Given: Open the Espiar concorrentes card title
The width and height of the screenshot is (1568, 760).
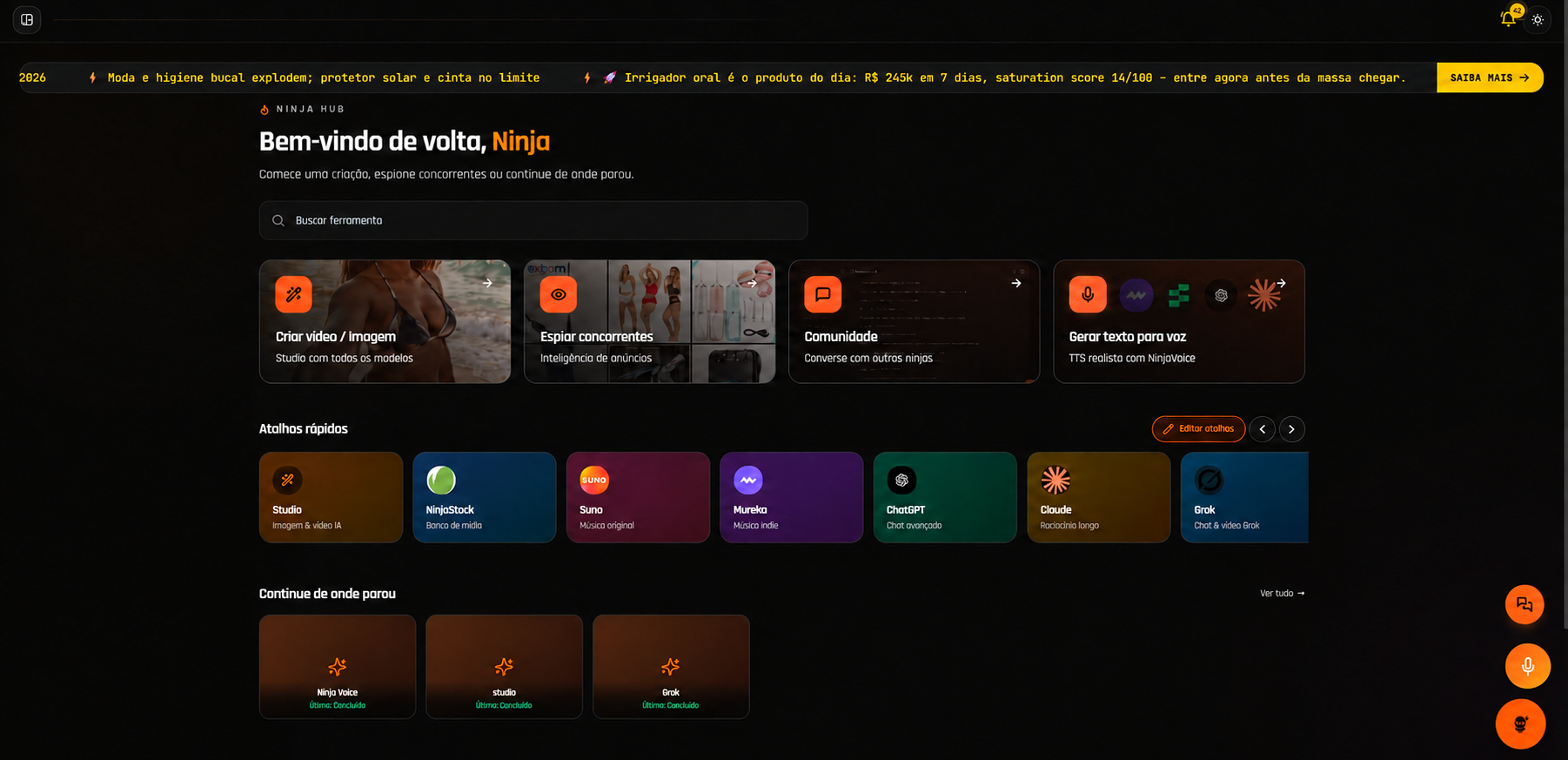Looking at the screenshot, I should [596, 337].
